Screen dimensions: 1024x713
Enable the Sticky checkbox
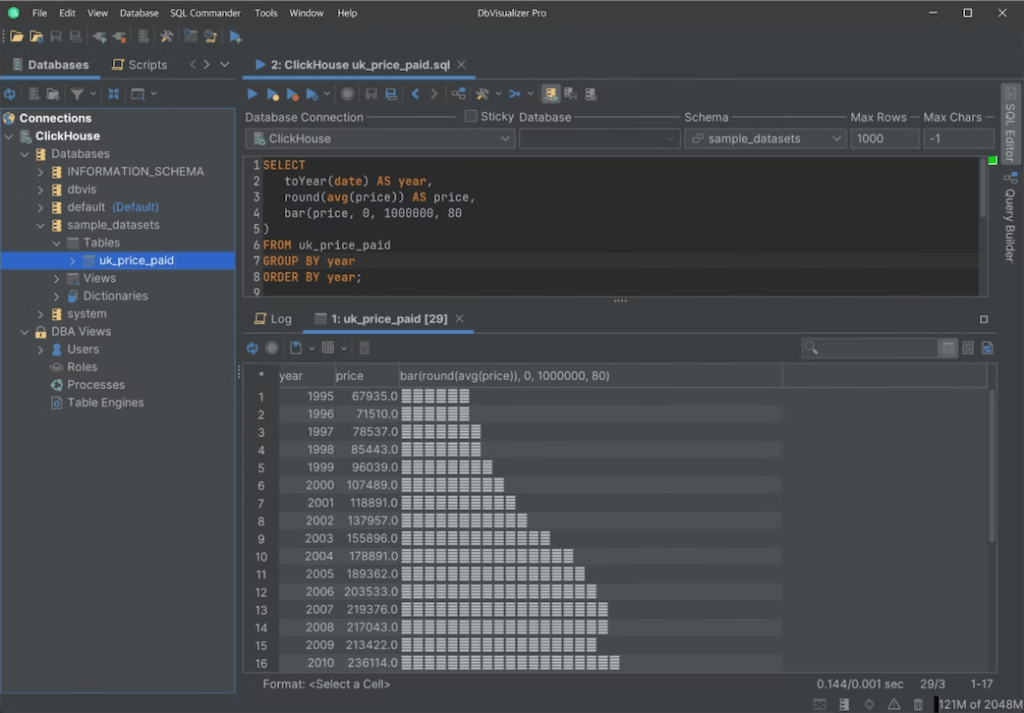(471, 116)
